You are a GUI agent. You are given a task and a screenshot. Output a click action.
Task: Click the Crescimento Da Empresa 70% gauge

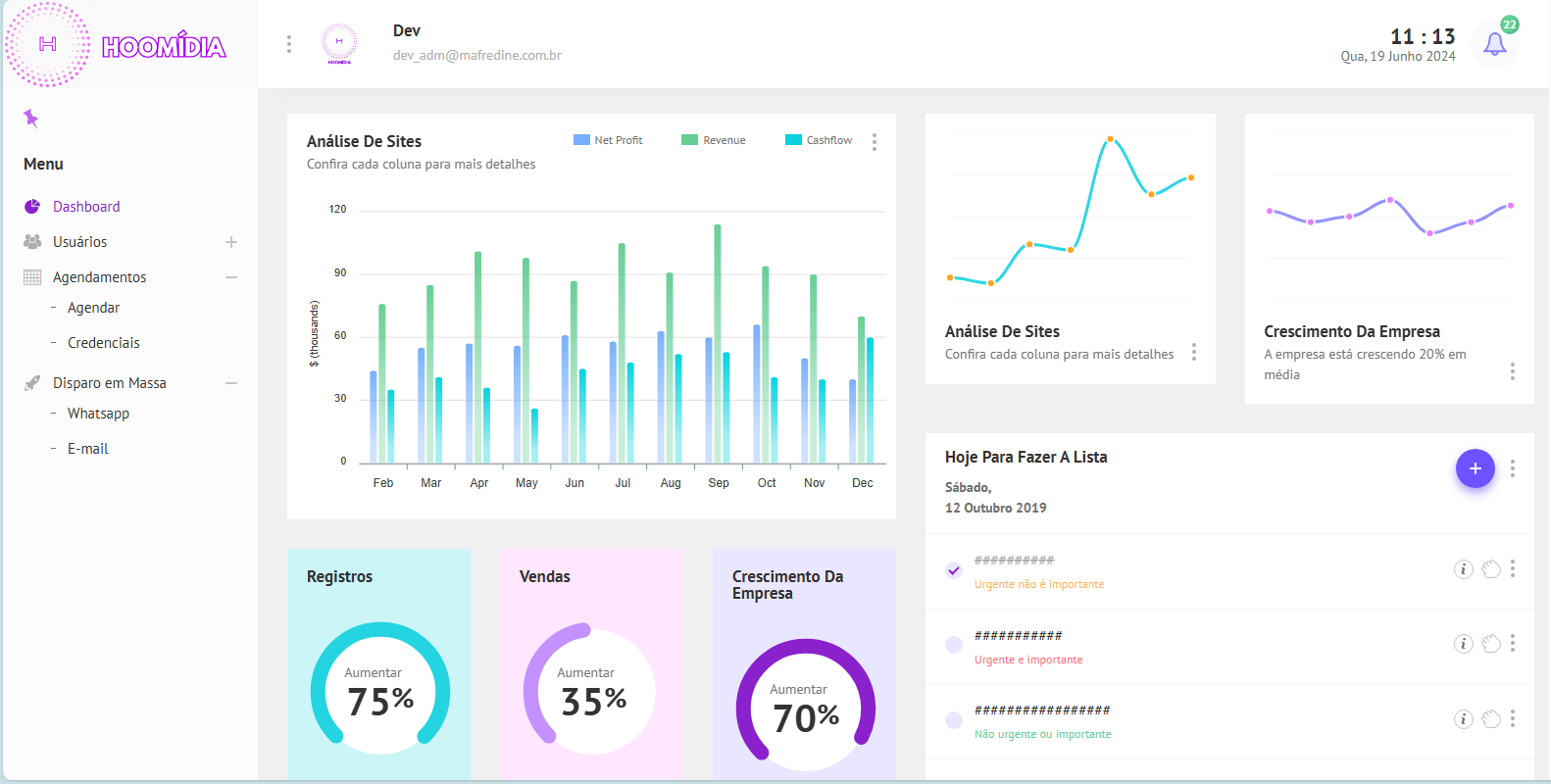806,708
